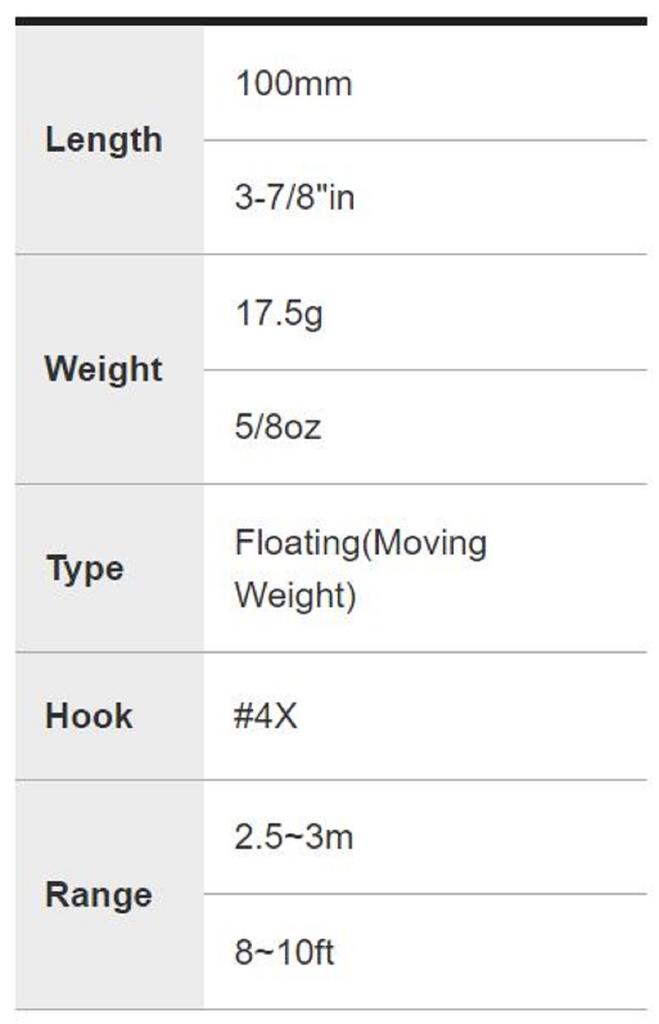659x1024 pixels.
Task: Click the 3-7/8"in length value
Action: coord(294,198)
